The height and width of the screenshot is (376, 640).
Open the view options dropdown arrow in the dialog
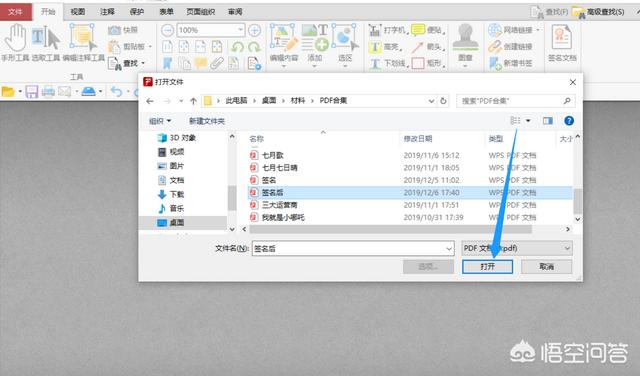point(528,121)
